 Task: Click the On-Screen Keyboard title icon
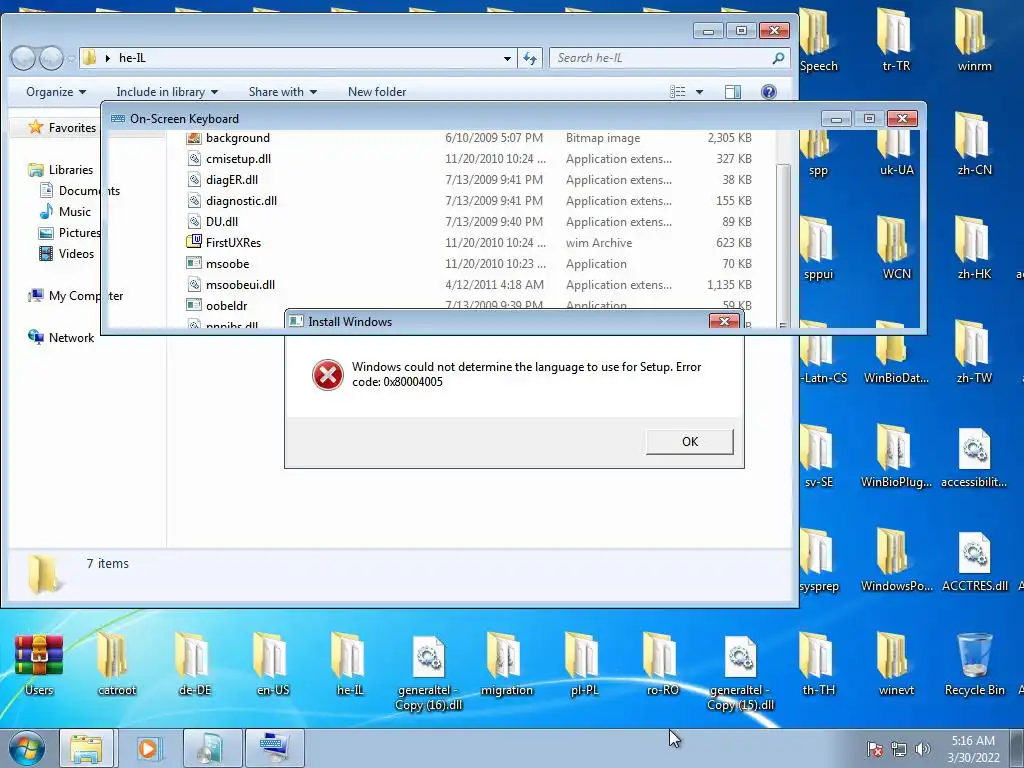pos(118,118)
